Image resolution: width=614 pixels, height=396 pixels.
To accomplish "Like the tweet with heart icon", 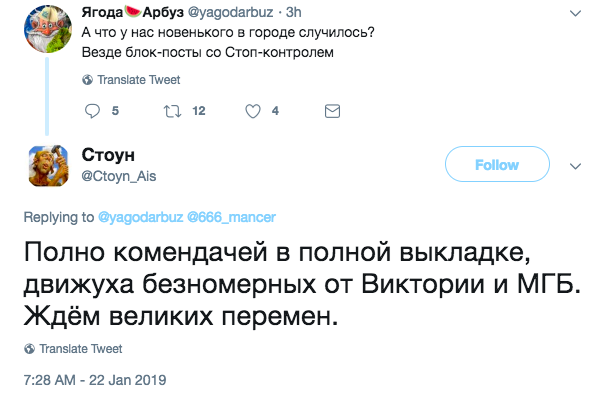I will [253, 111].
